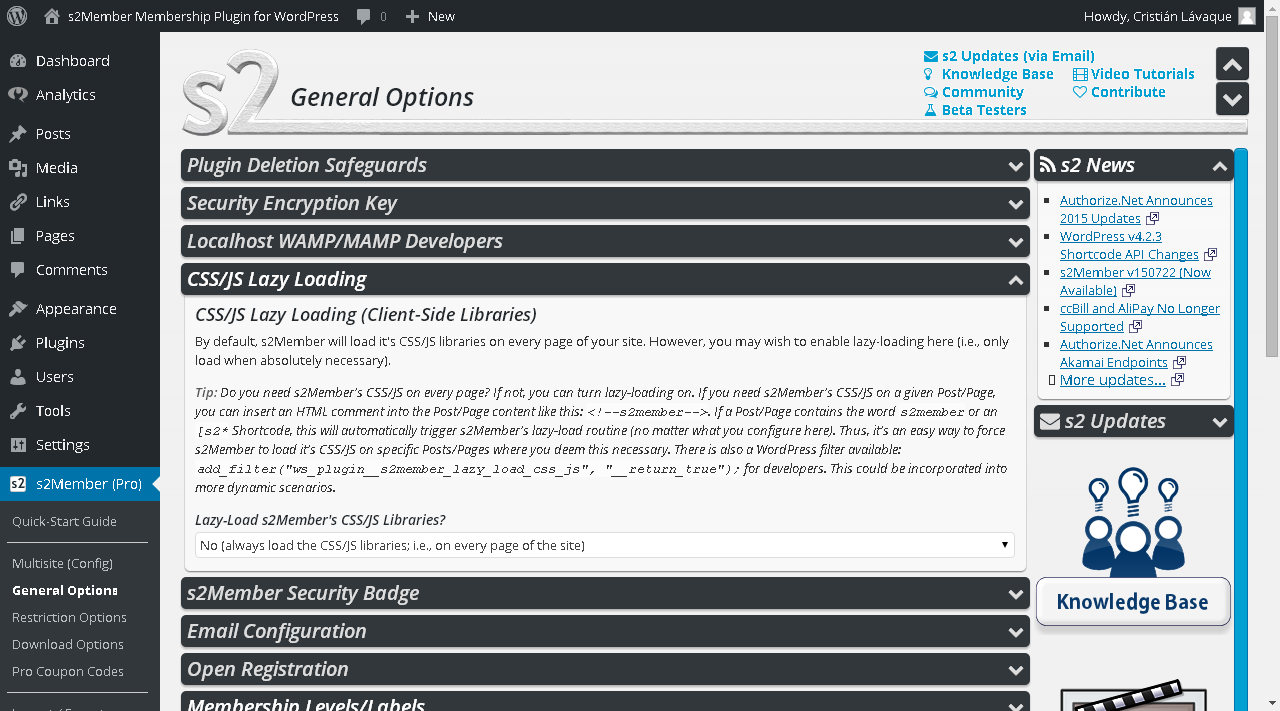Screen dimensions: 1280x711
Task: Click the Tools wrench icon
Action: tap(18, 411)
